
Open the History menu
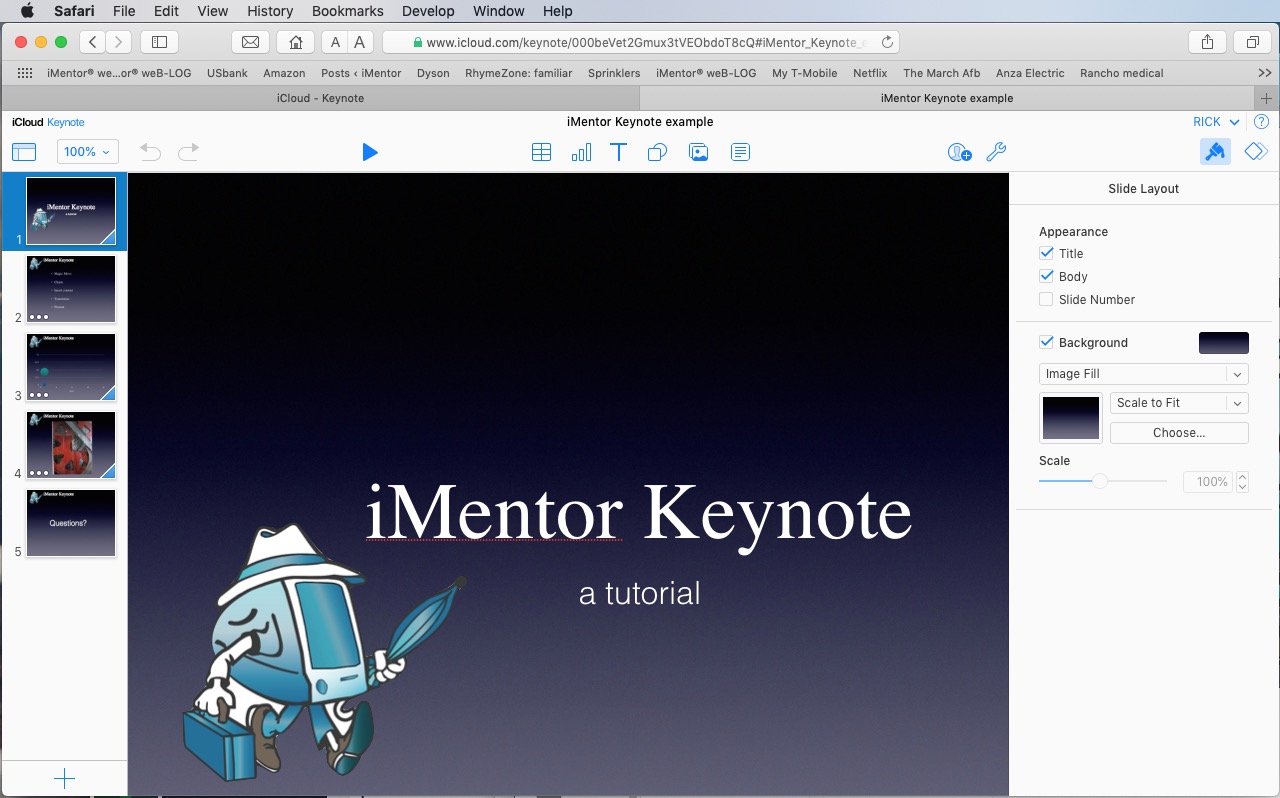(270, 11)
